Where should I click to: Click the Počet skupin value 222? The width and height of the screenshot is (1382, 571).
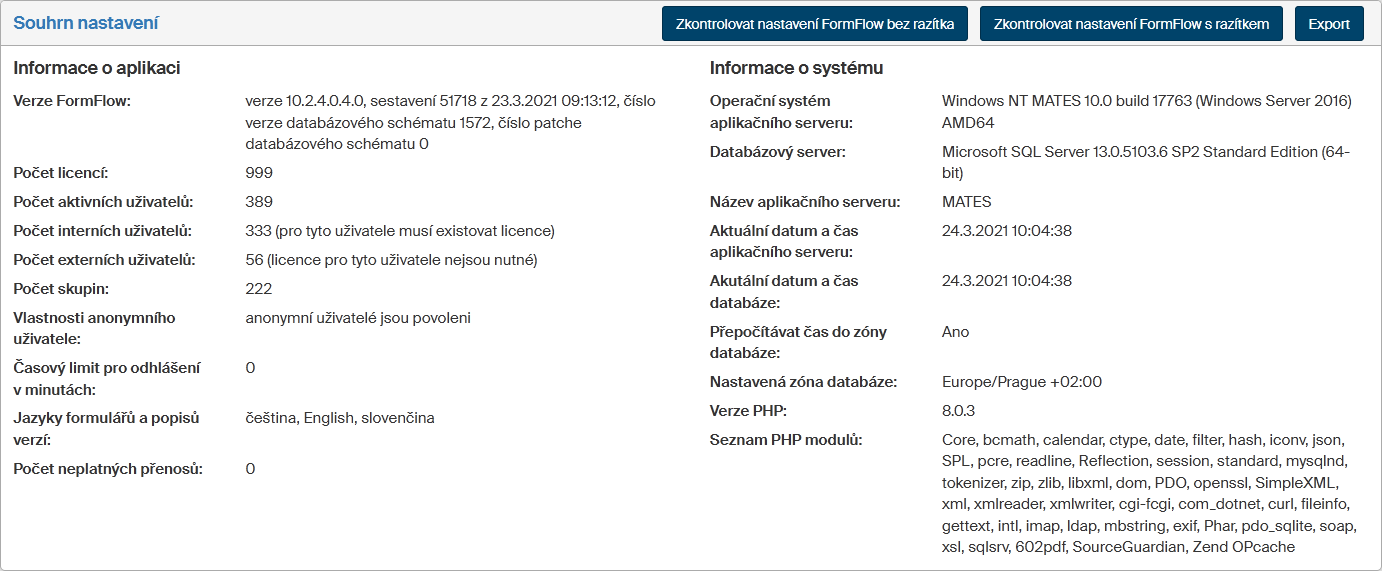coord(259,289)
